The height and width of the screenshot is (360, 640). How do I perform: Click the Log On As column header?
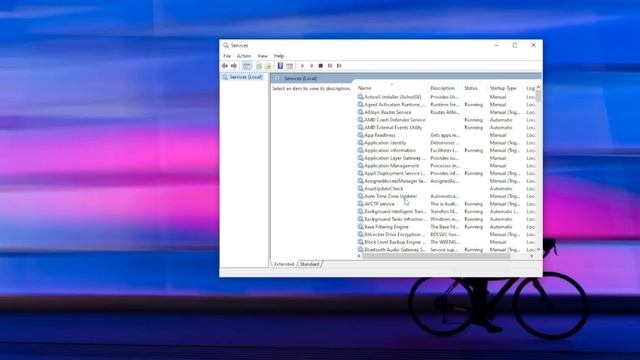(x=530, y=88)
